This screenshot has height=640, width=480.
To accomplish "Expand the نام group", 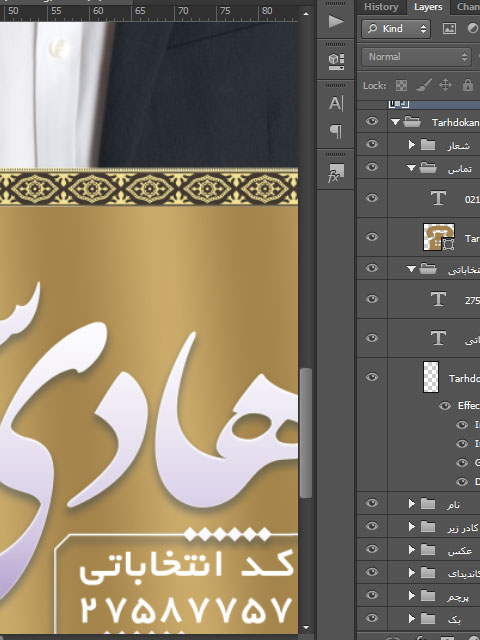I will pyautogui.click(x=412, y=504).
